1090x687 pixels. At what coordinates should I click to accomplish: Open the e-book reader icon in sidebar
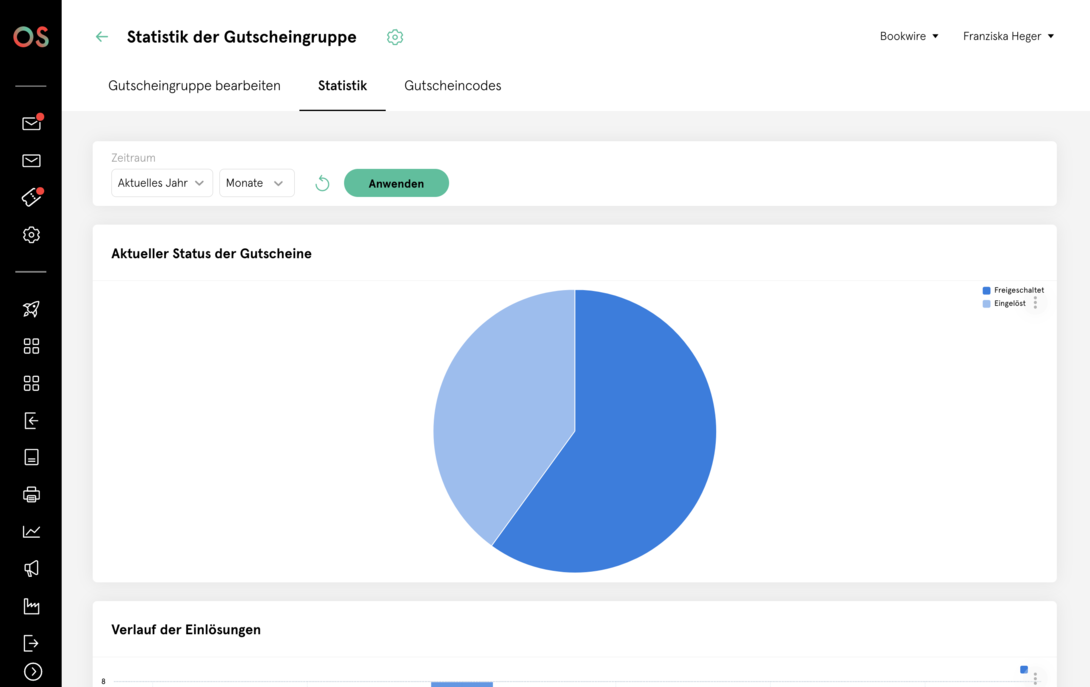point(31,458)
